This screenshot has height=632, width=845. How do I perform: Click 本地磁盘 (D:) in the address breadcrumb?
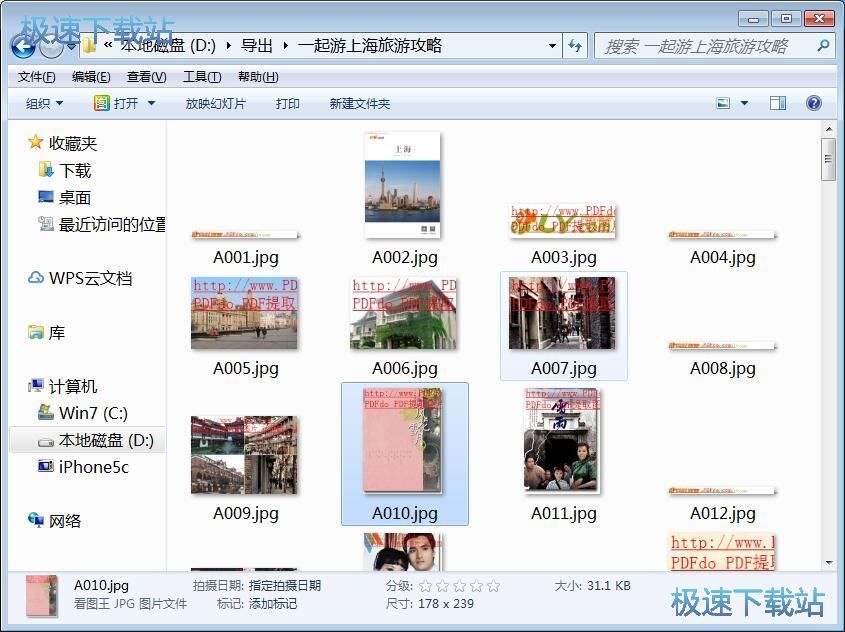point(168,46)
